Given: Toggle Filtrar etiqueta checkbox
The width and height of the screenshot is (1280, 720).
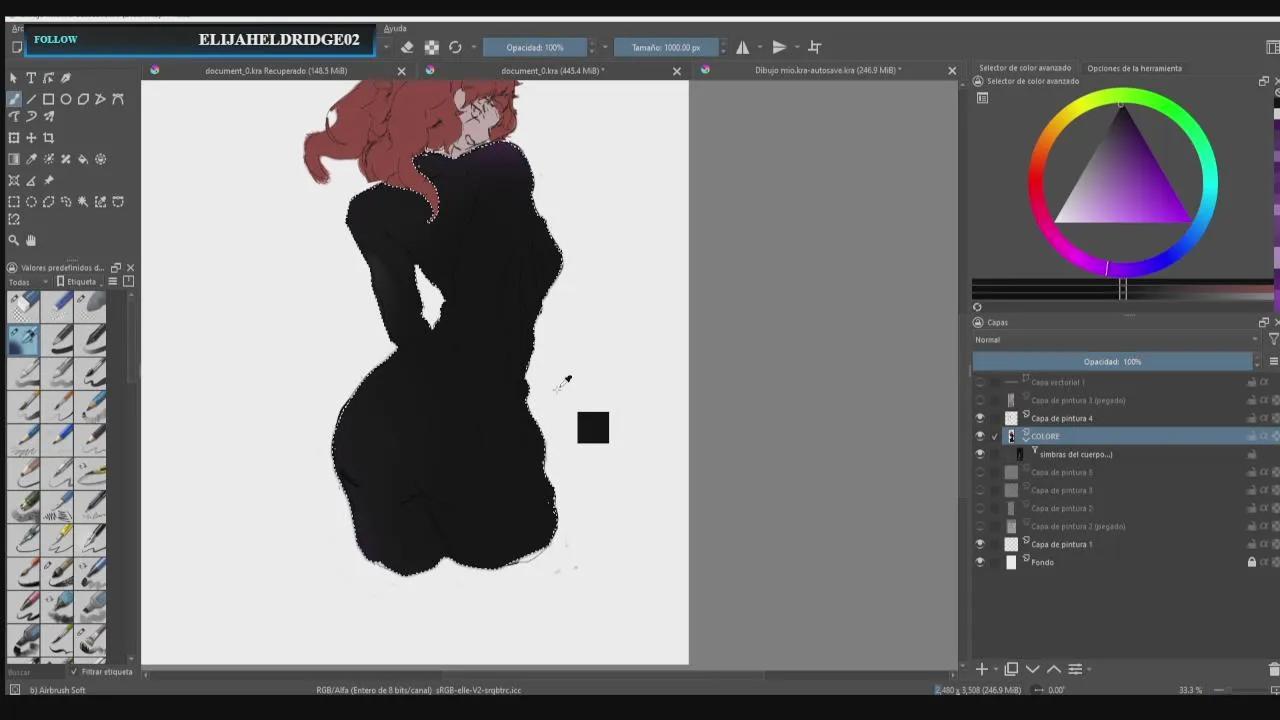Looking at the screenshot, I should click(74, 672).
